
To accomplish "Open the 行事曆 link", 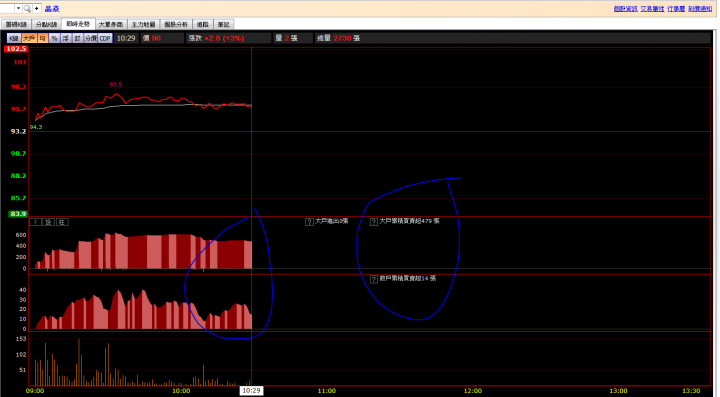I will (676, 9).
